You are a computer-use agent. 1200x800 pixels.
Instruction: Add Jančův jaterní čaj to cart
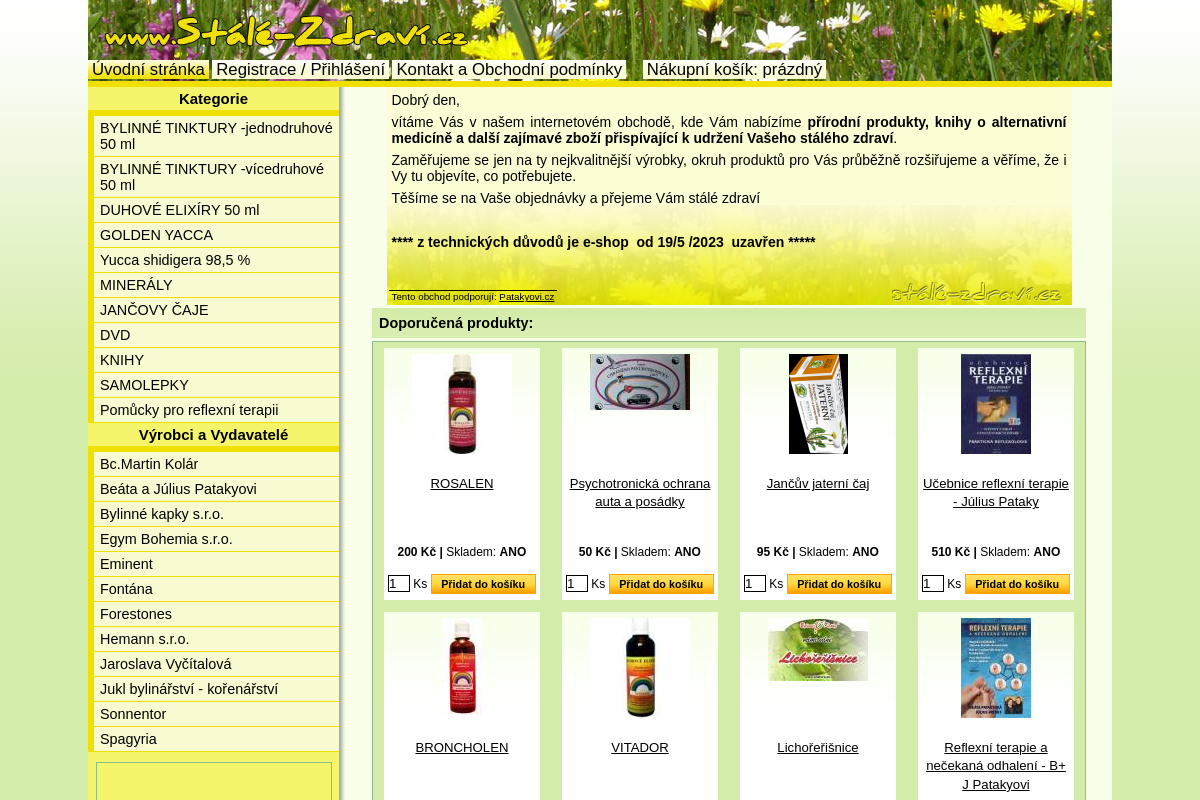(839, 584)
